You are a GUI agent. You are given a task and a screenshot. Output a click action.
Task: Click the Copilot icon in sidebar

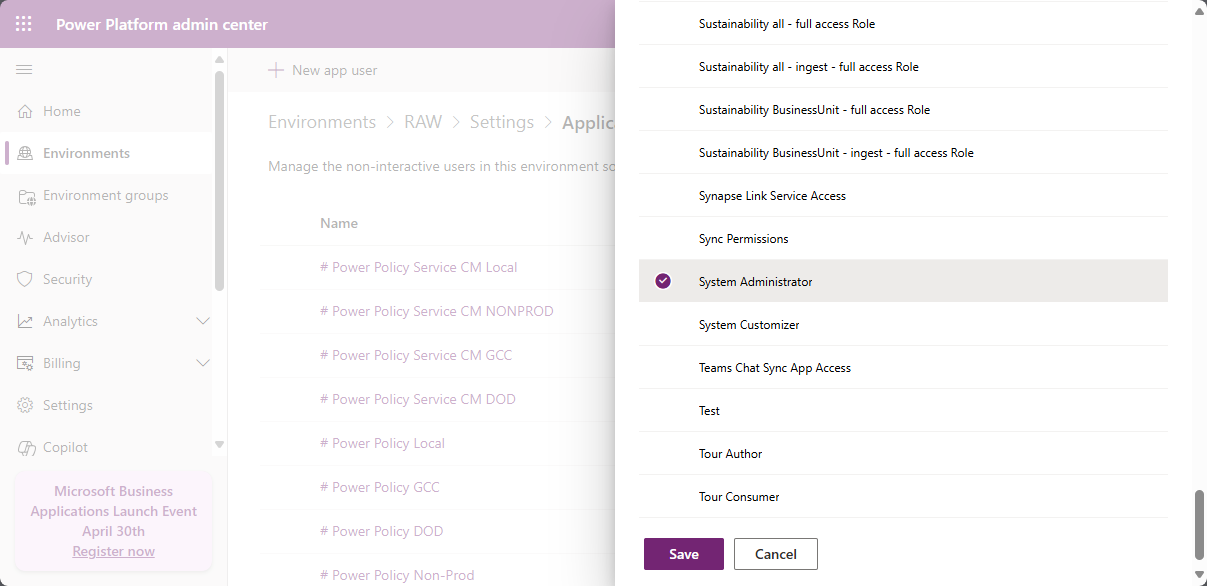(x=26, y=447)
